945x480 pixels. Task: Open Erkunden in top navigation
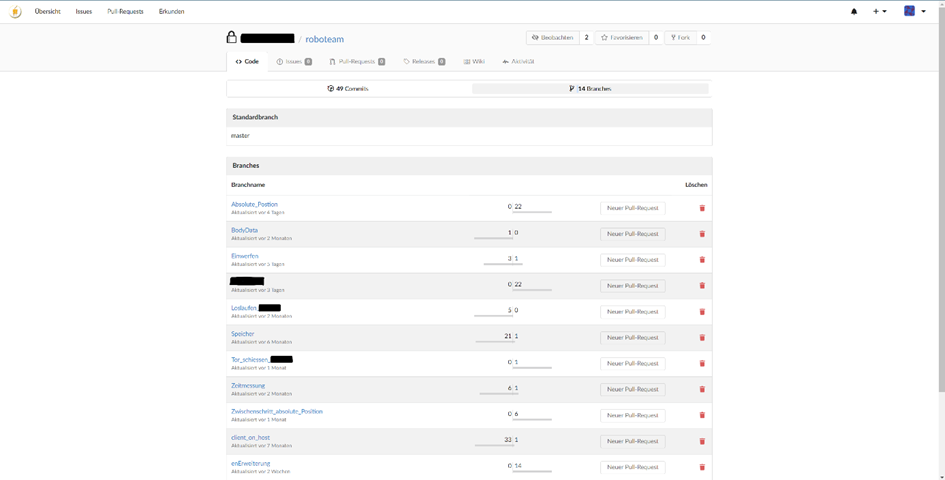click(172, 11)
